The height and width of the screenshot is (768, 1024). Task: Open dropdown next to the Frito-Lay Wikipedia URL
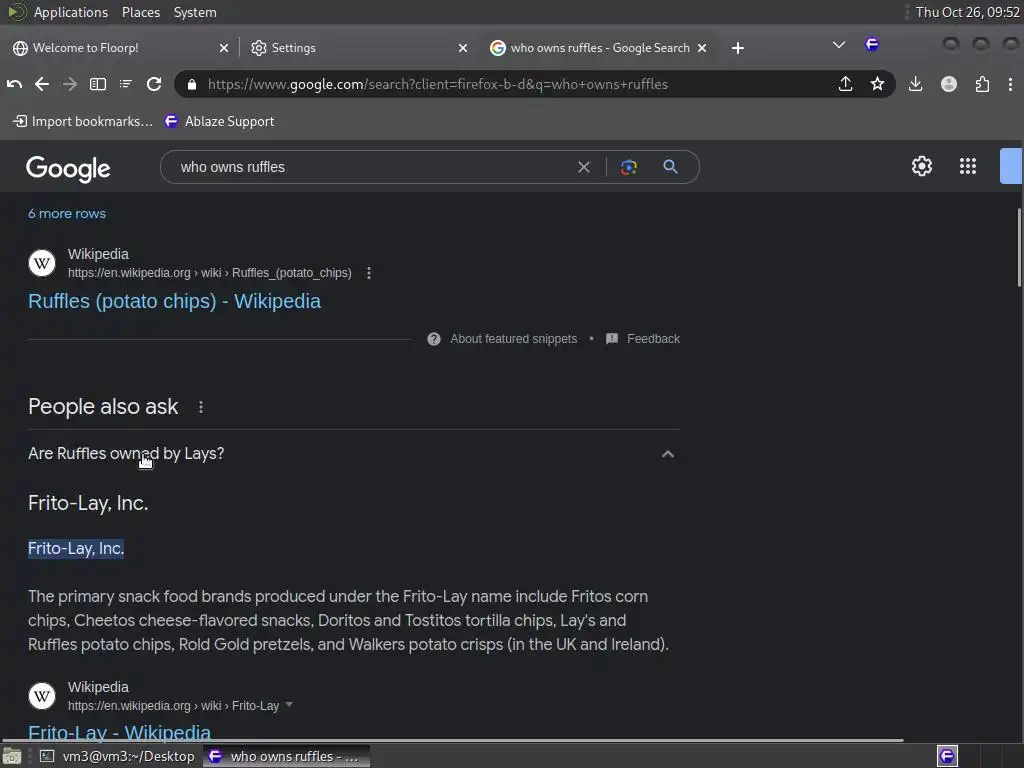point(289,705)
